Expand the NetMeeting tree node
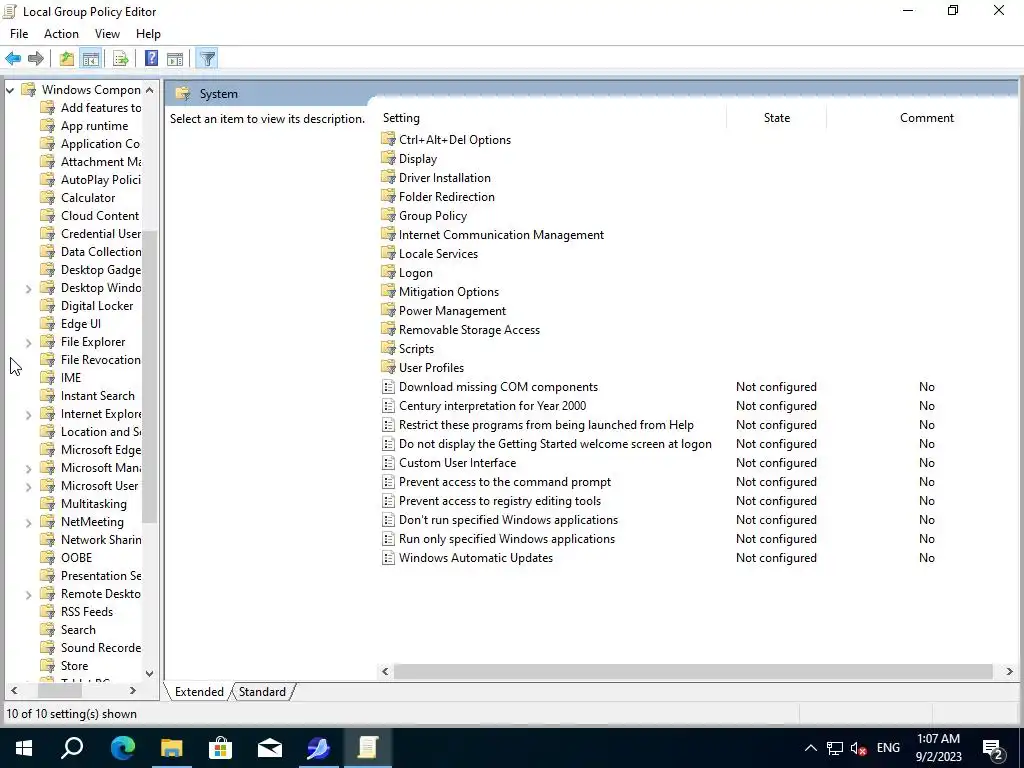The image size is (1024, 768). tap(28, 522)
